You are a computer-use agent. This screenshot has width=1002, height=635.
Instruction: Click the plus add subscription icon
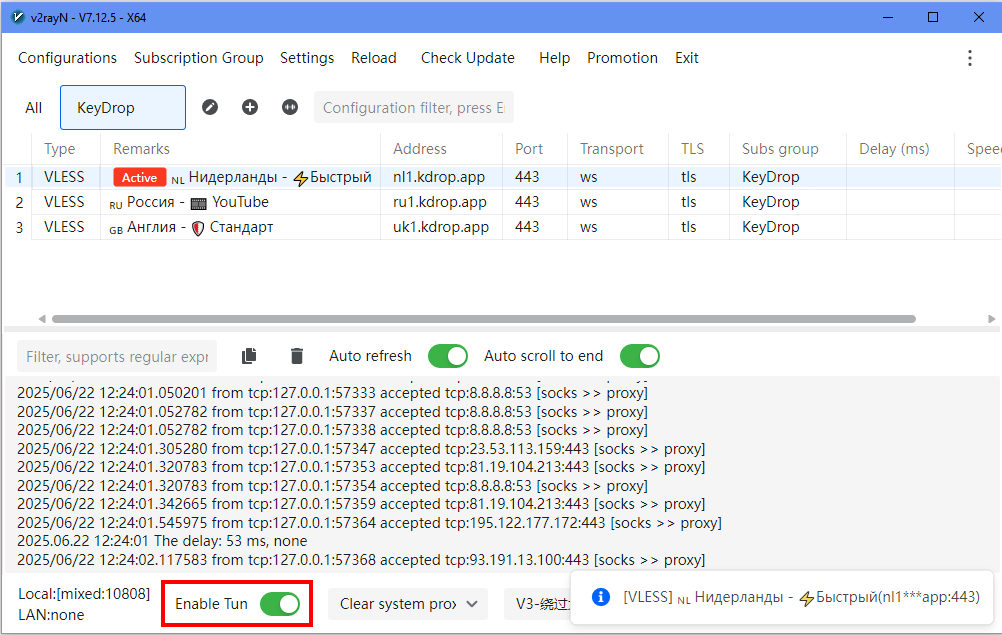tap(250, 108)
